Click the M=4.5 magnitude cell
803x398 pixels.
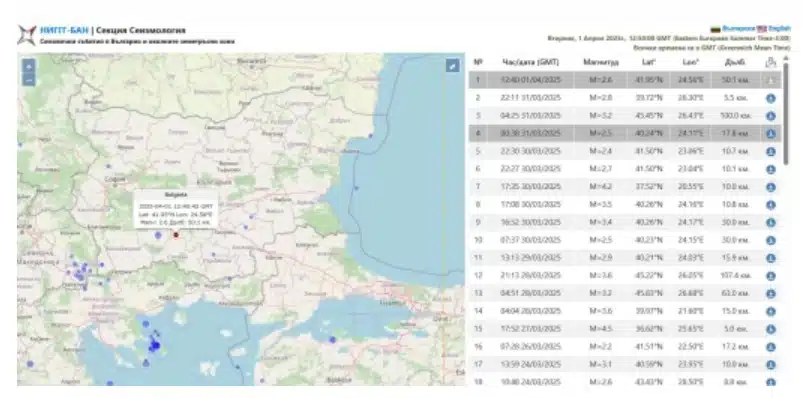pos(601,329)
